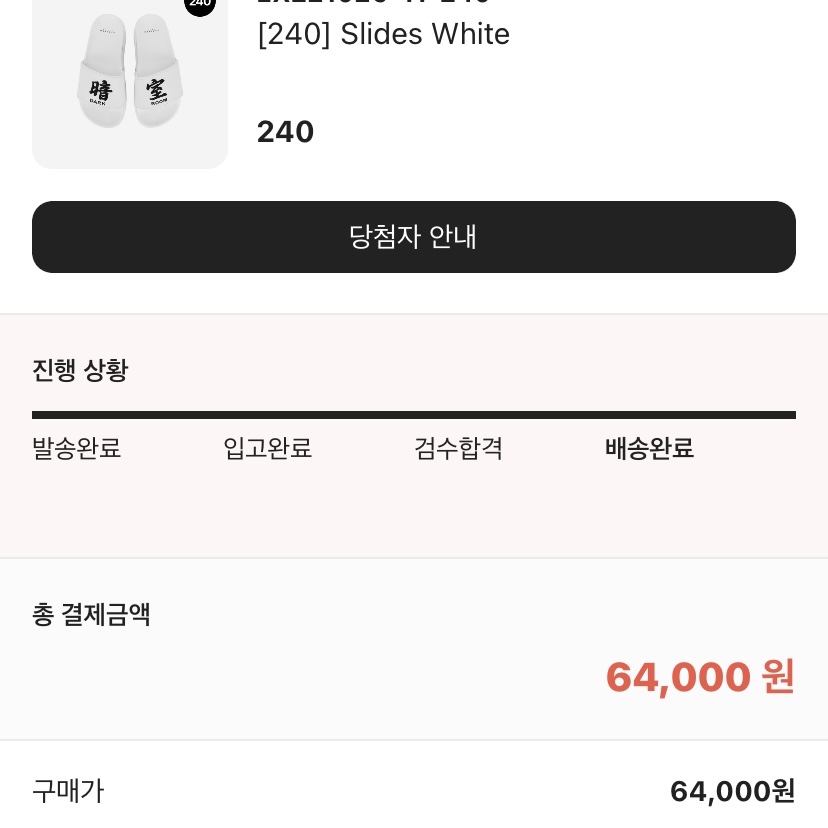Click the 구매가 purchase price label
The image size is (828, 828).
click(68, 791)
